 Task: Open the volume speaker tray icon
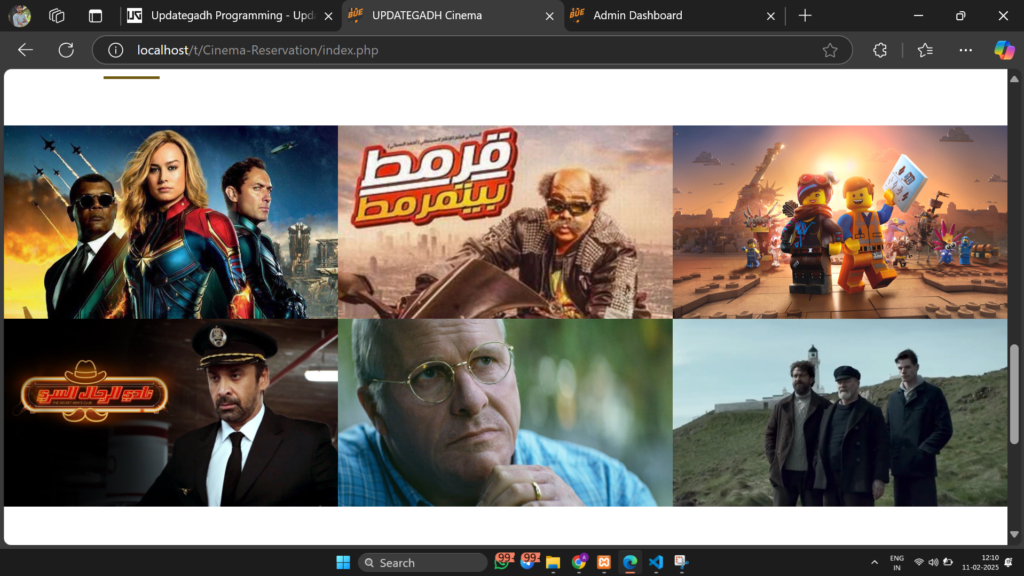pyautogui.click(x=933, y=562)
